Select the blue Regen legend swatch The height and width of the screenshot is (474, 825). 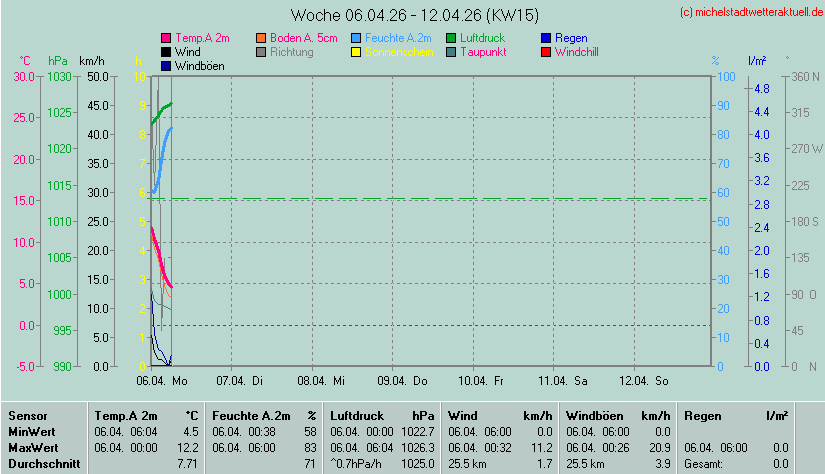point(546,38)
